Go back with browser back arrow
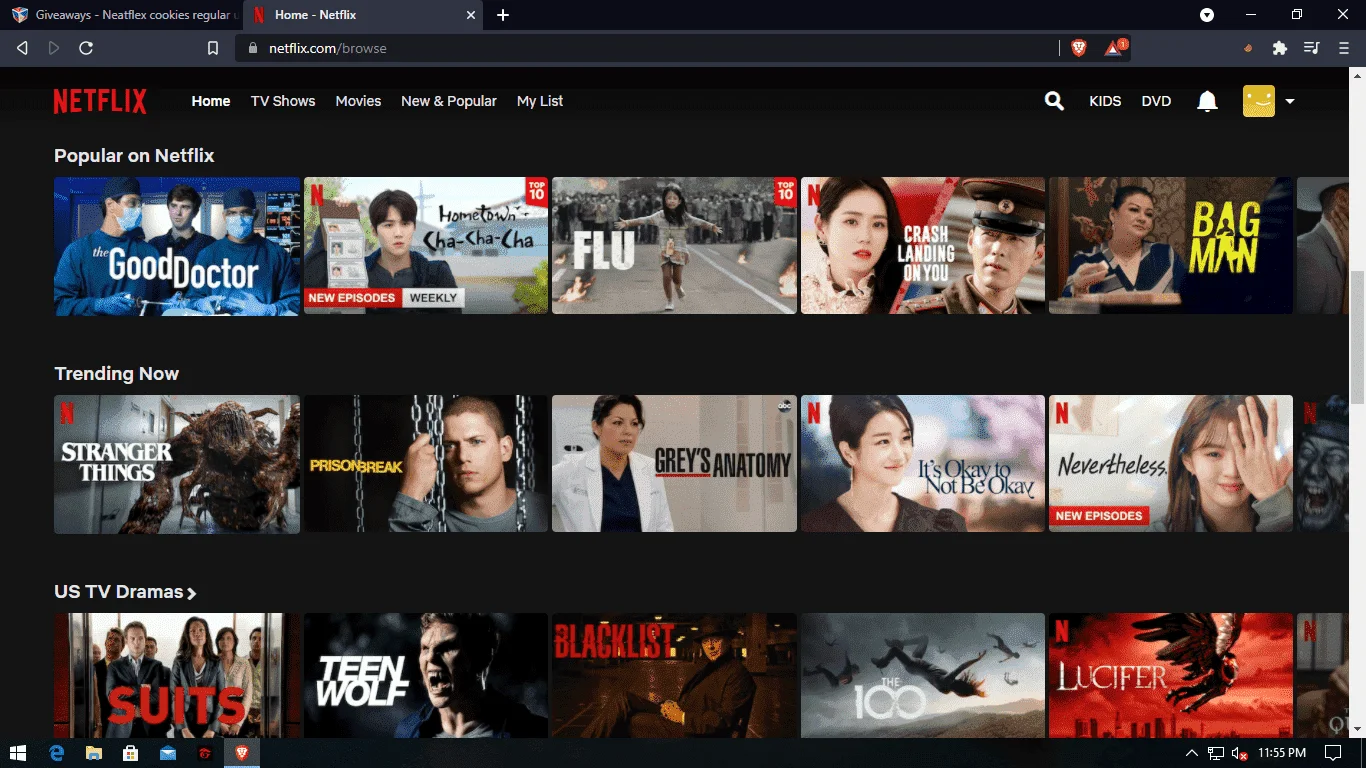Viewport: 1366px width, 768px height. coord(22,48)
